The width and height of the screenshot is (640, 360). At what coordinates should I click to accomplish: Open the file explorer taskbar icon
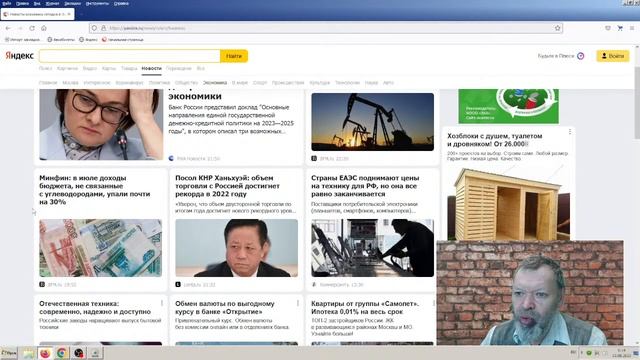pyautogui.click(x=28, y=353)
